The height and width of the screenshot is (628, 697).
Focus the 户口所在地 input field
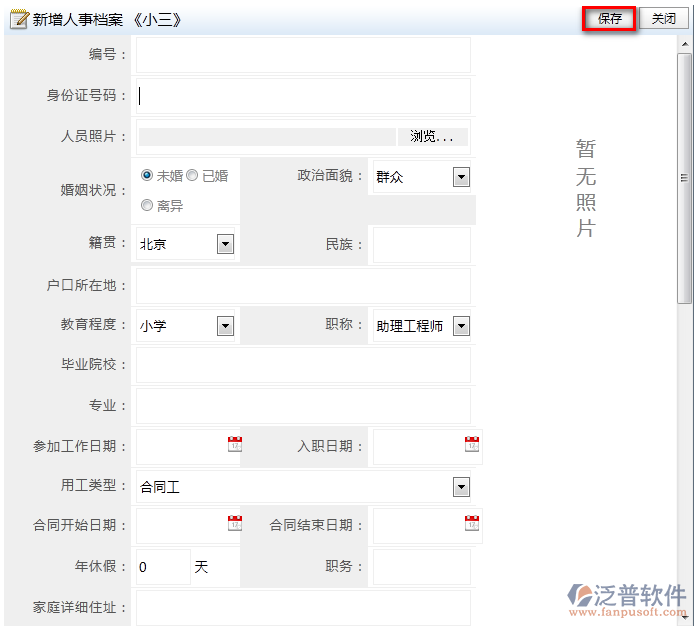click(x=303, y=286)
